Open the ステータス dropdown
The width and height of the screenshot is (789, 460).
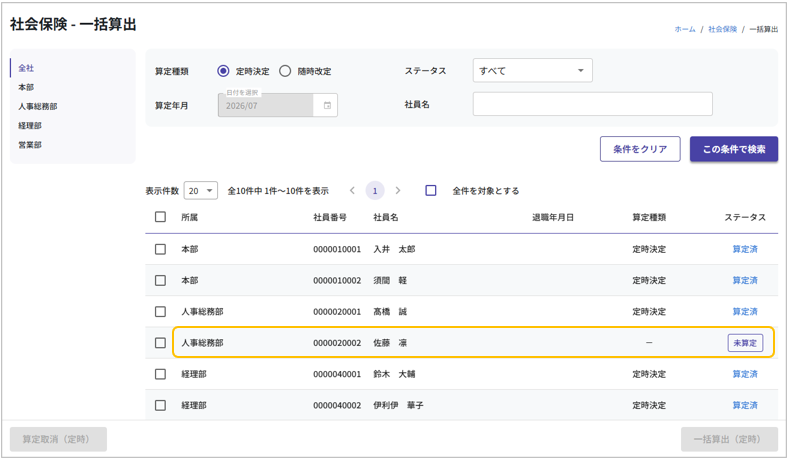[x=532, y=71]
